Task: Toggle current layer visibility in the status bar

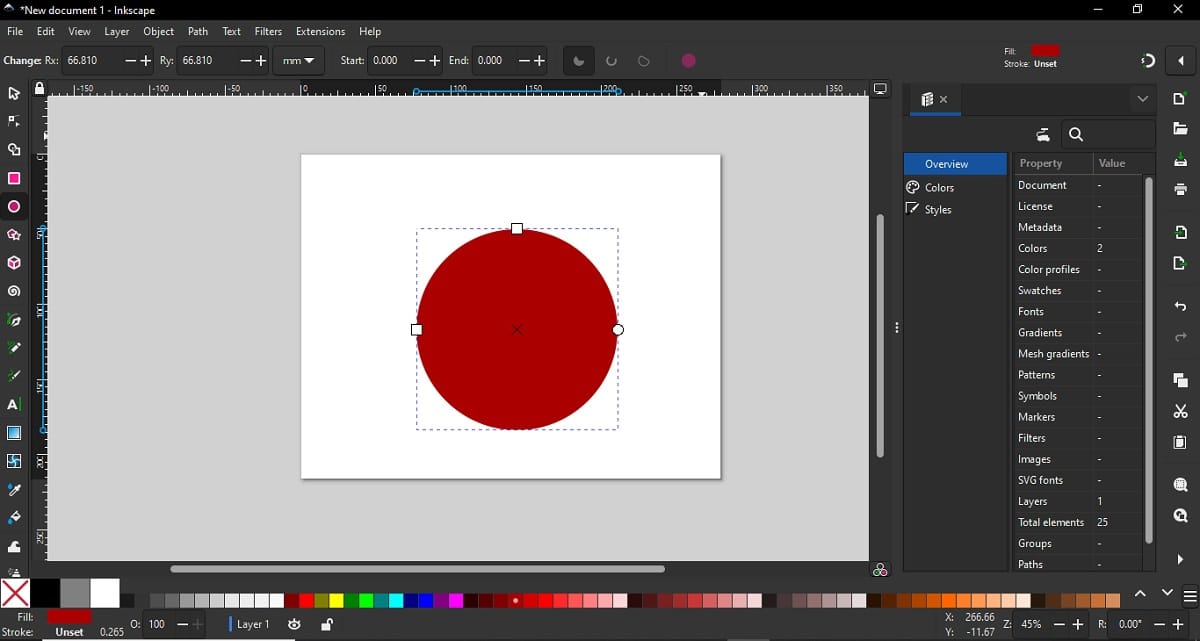Action: [x=294, y=624]
